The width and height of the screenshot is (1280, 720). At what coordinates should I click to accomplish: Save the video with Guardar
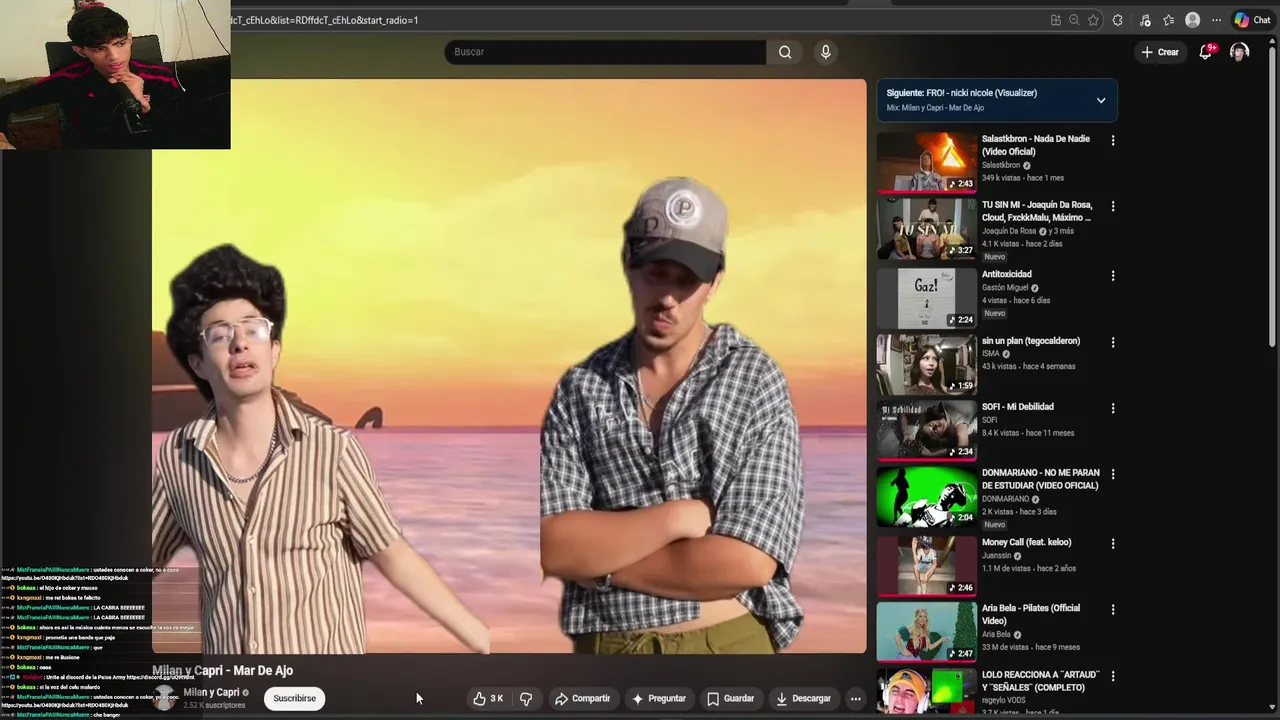pos(730,698)
